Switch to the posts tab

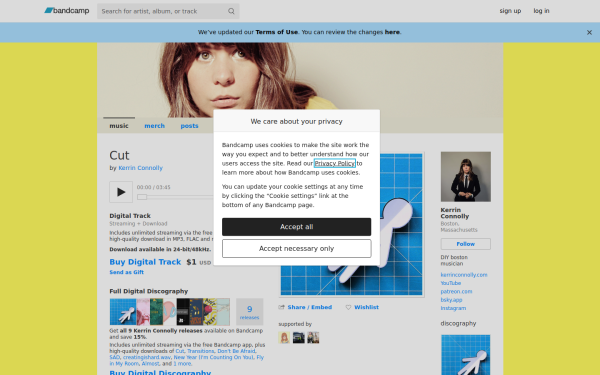point(189,126)
